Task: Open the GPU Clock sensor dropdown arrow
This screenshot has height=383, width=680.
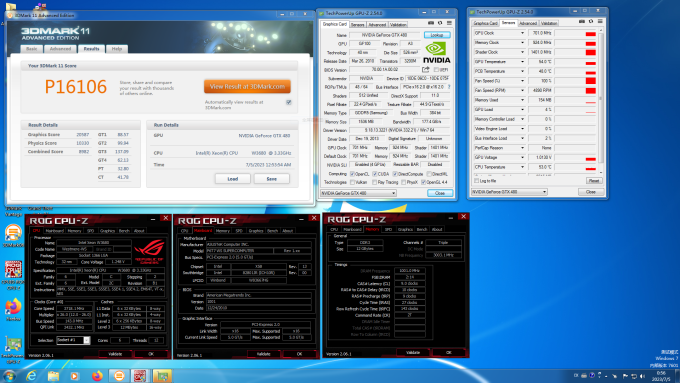Action: point(522,33)
